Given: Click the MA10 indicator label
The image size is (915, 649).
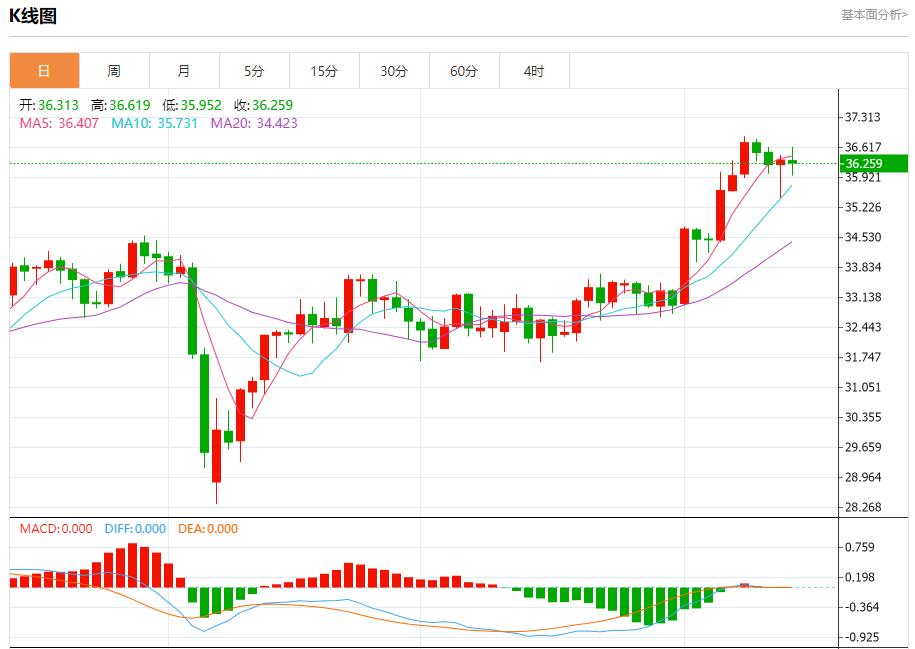Looking at the screenshot, I should (x=154, y=123).
